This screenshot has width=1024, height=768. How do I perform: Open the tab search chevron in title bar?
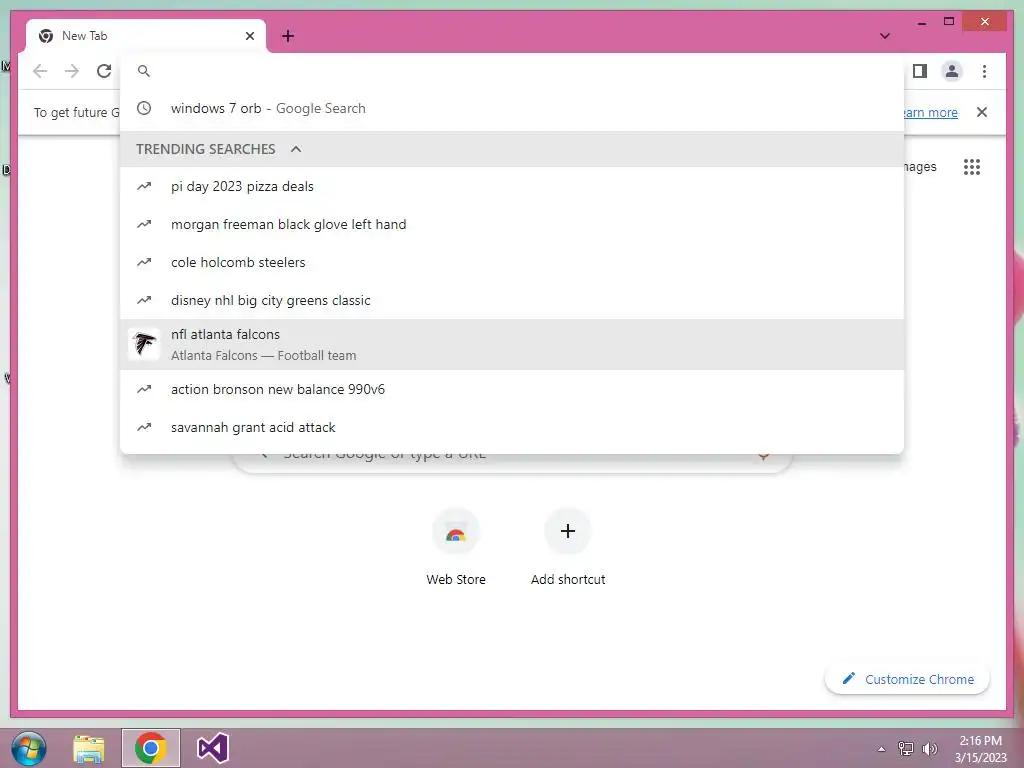point(885,36)
